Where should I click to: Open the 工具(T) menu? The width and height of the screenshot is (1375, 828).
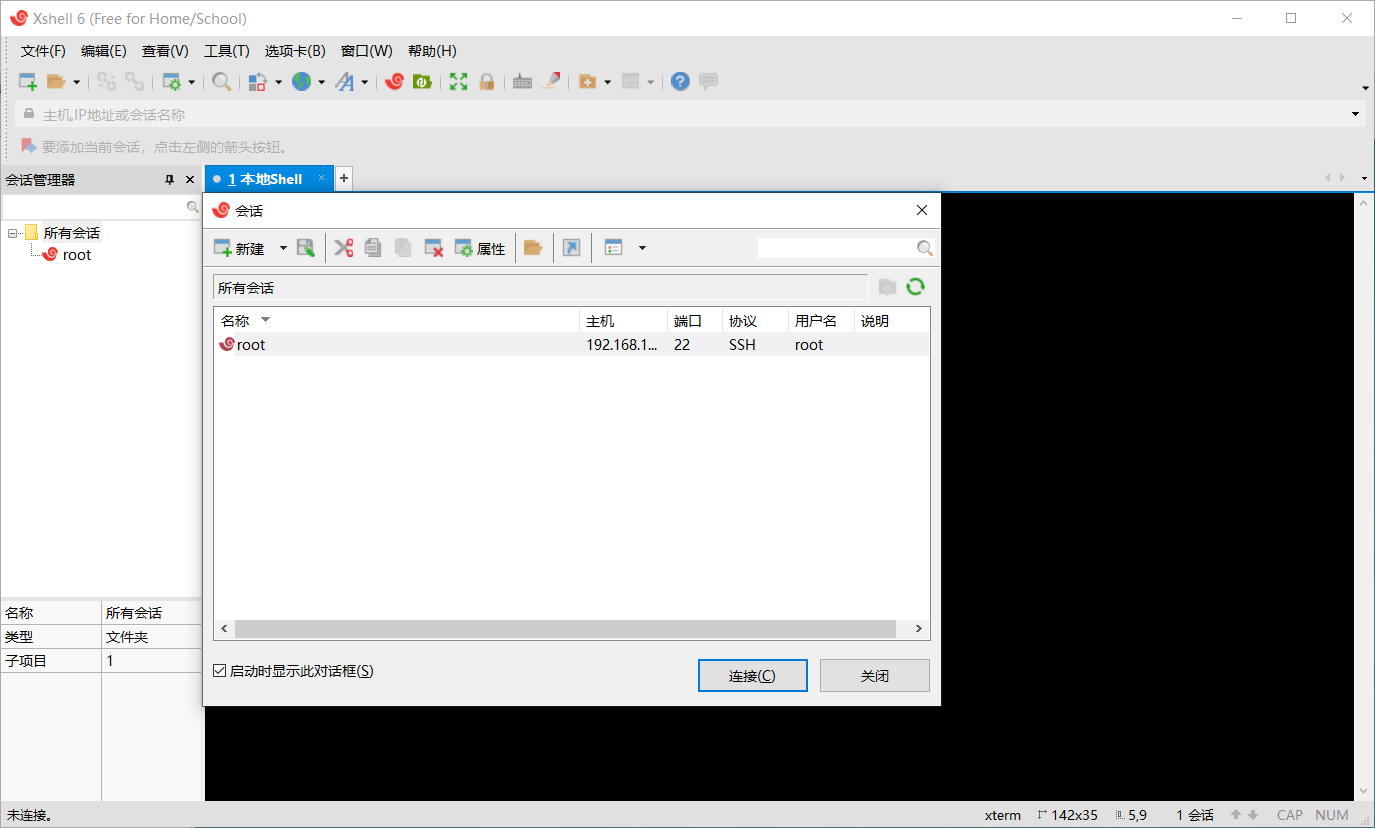227,51
